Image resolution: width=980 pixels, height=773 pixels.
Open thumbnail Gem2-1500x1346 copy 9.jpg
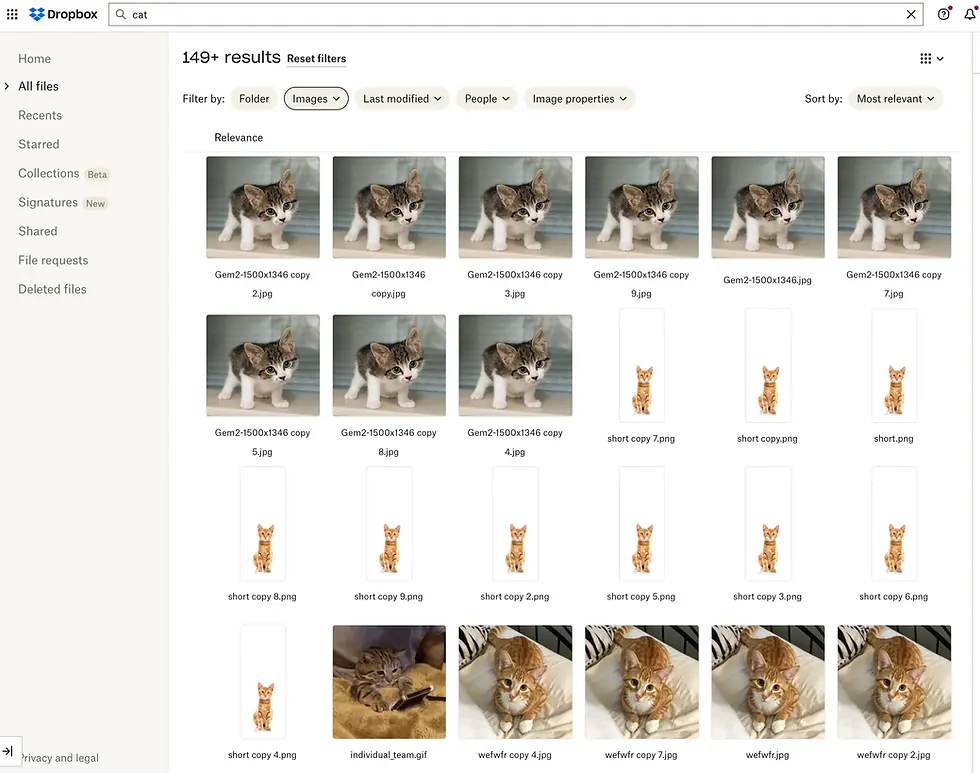pos(641,207)
